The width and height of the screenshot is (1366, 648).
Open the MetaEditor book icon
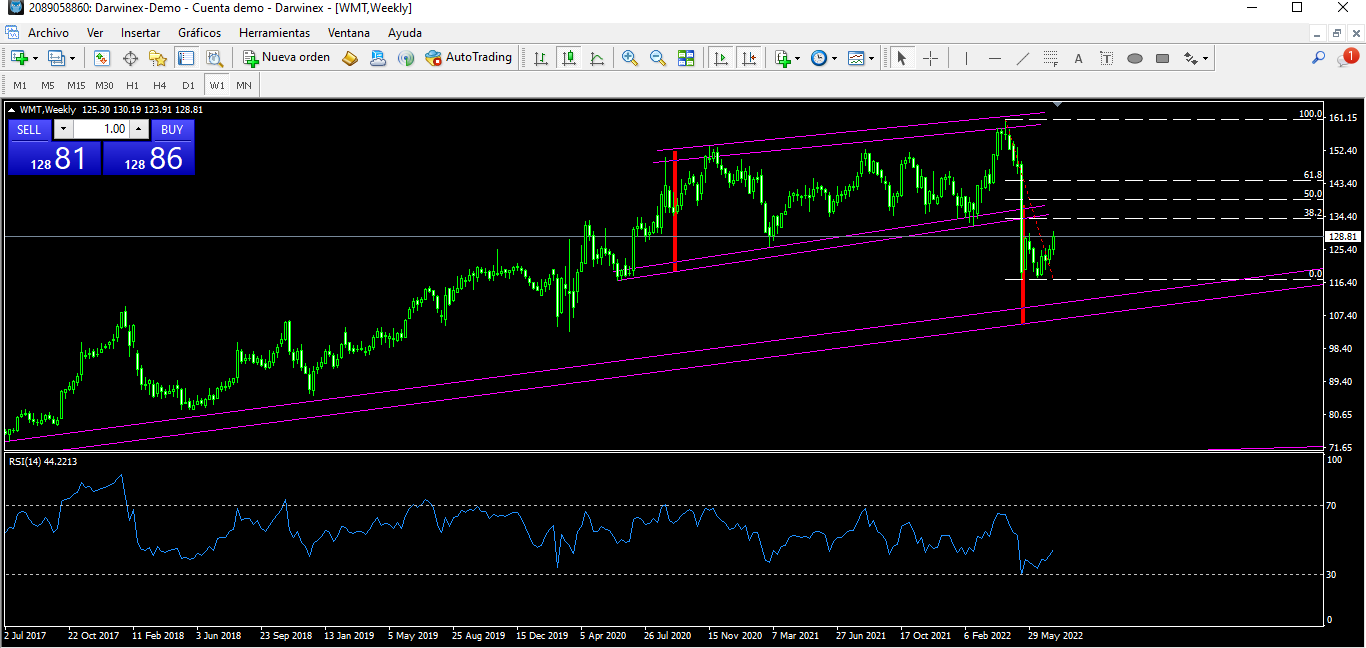pyautogui.click(x=350, y=58)
